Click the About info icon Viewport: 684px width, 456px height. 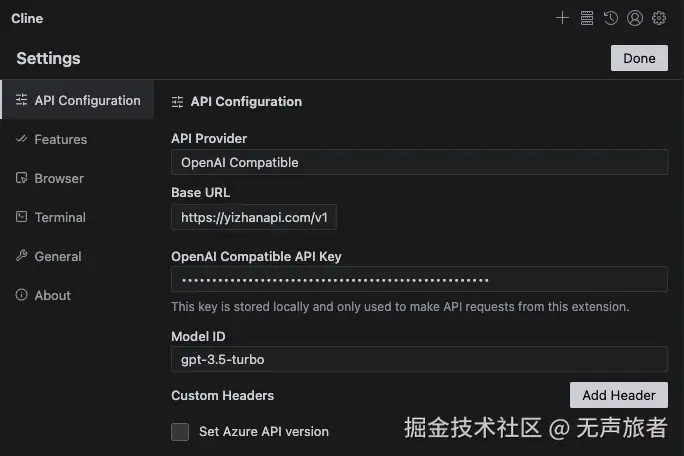pyautogui.click(x=22, y=295)
